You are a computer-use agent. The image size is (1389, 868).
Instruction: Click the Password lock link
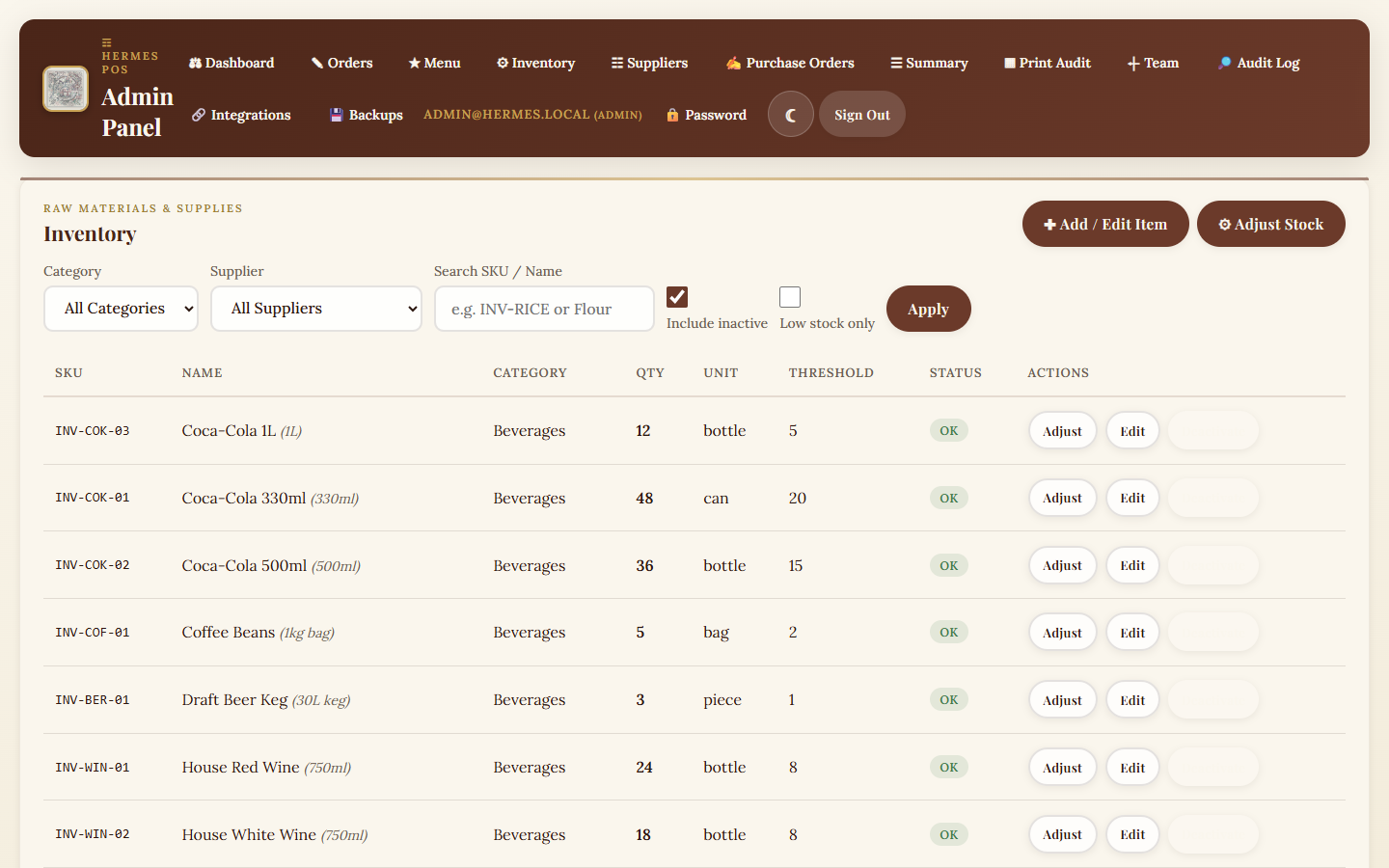pyautogui.click(x=706, y=115)
